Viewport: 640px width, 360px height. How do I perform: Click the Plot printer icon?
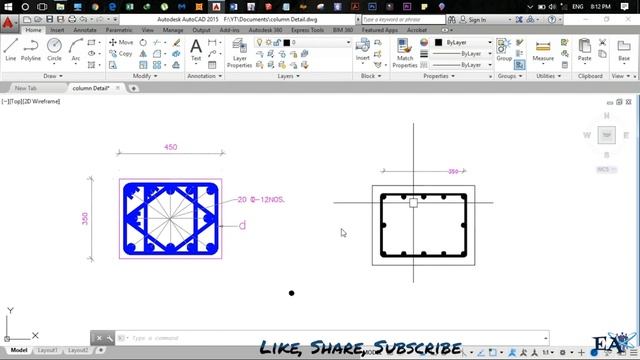[72, 19]
